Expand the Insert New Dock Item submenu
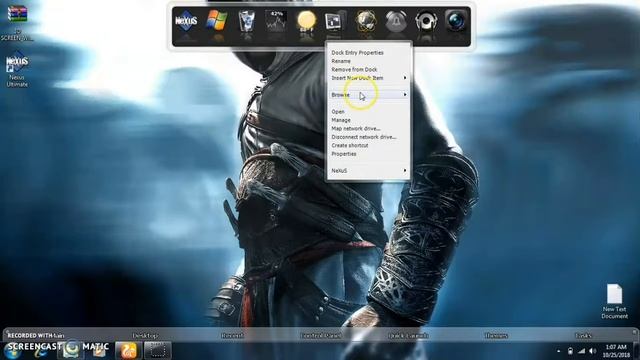The height and width of the screenshot is (360, 640). 368,78
